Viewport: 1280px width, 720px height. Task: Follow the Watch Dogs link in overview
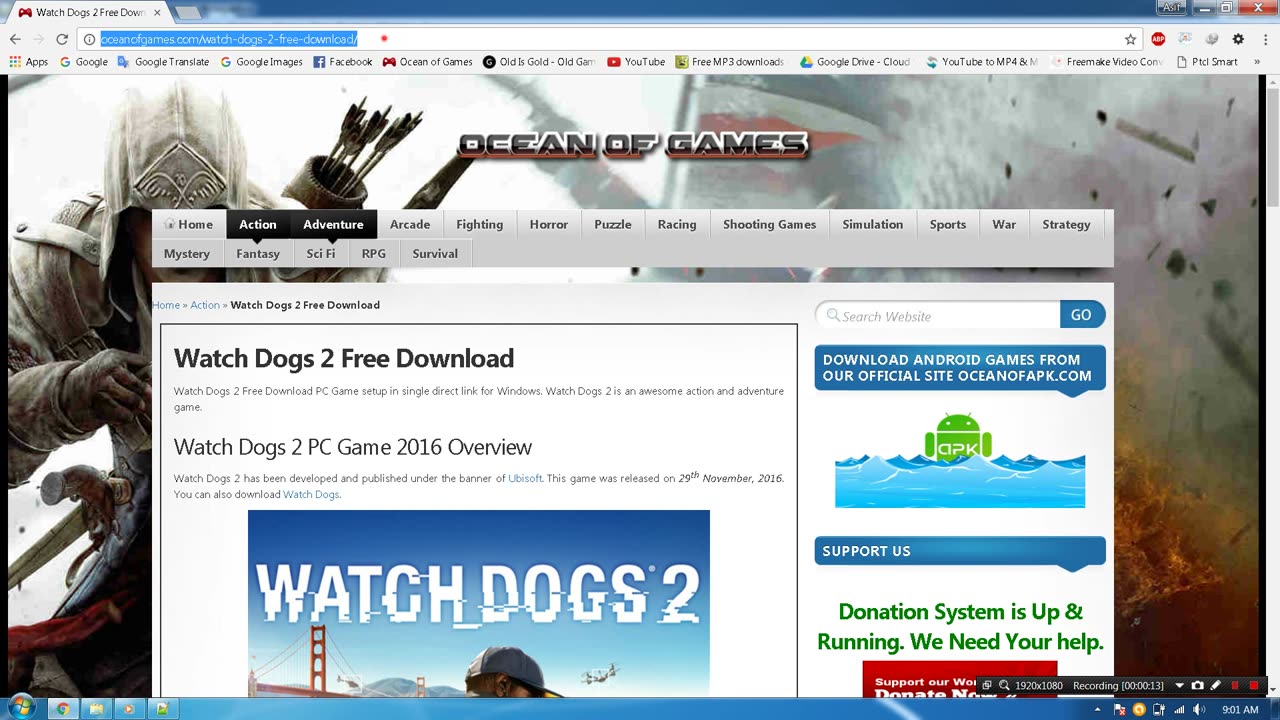pos(311,494)
